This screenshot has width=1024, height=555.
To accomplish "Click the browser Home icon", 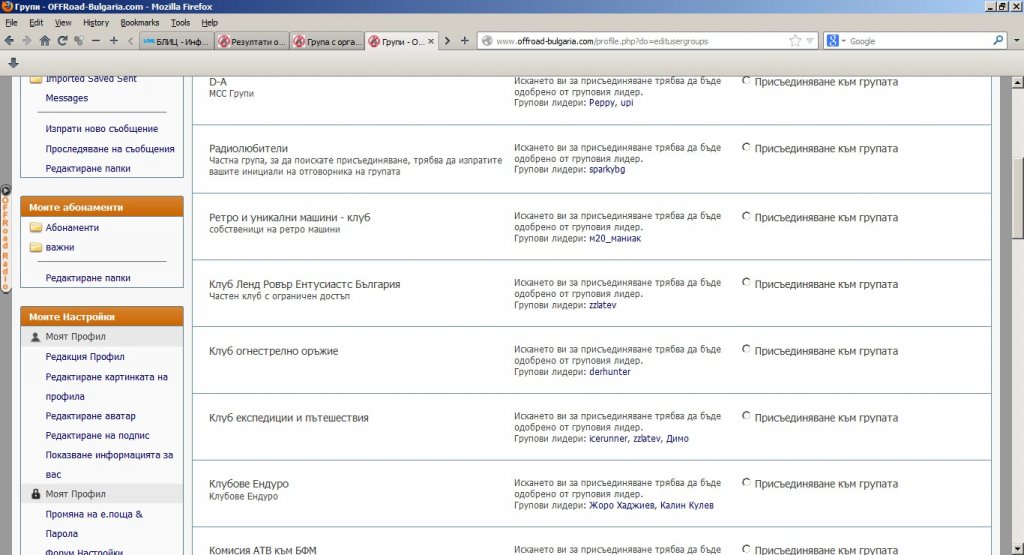I will (x=44, y=41).
